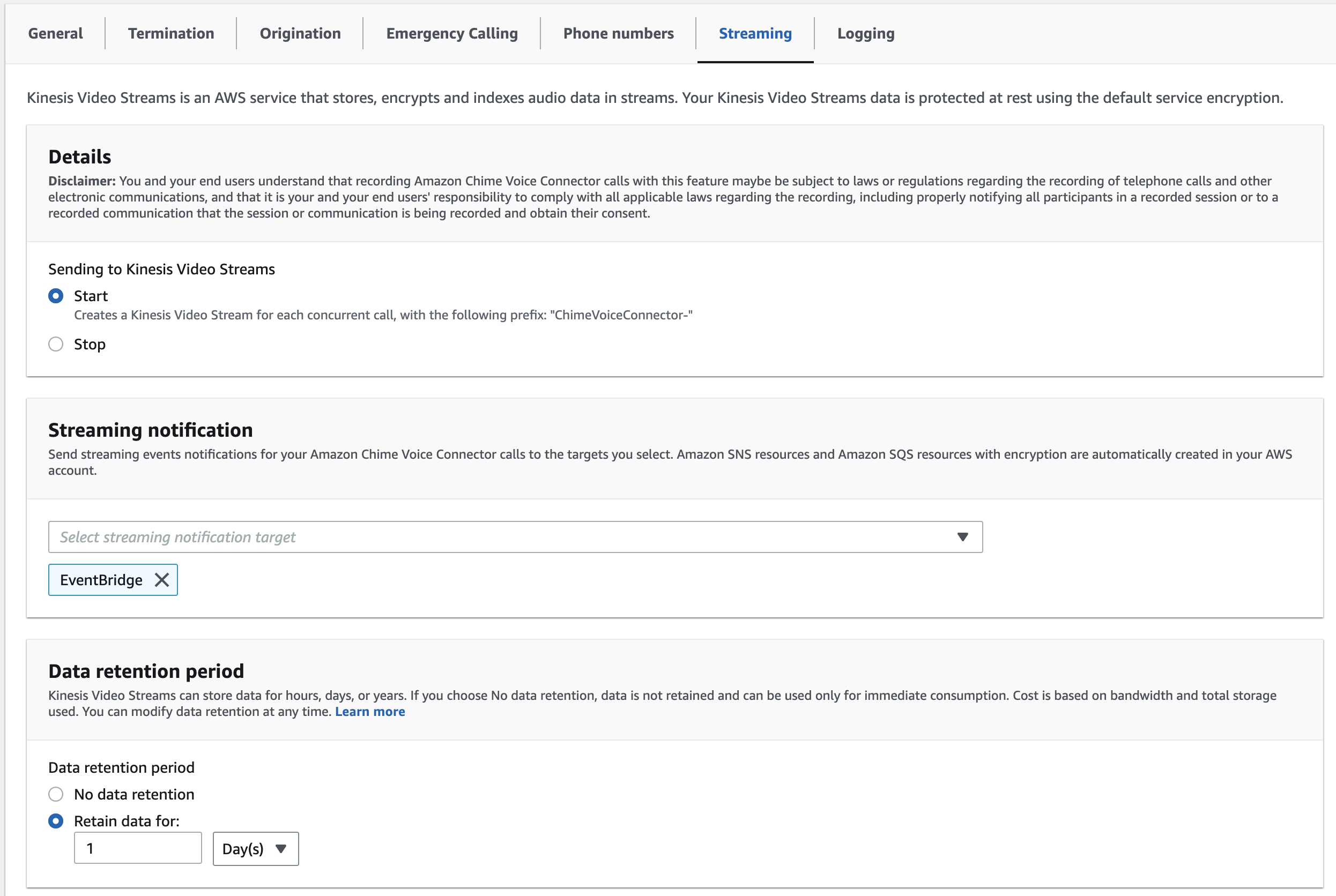Select the Stop radio button
This screenshot has height=896, width=1336.
coord(55,344)
